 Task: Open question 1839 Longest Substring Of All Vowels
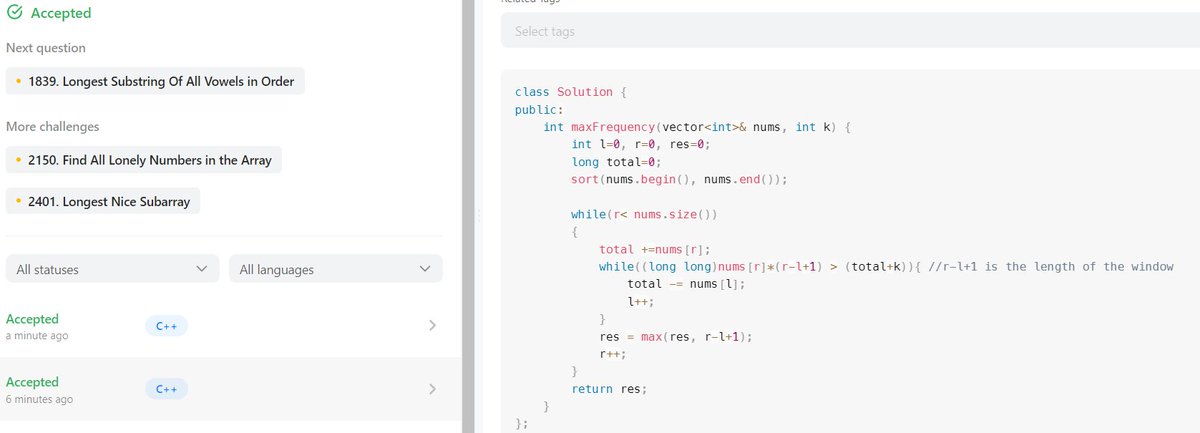point(155,81)
